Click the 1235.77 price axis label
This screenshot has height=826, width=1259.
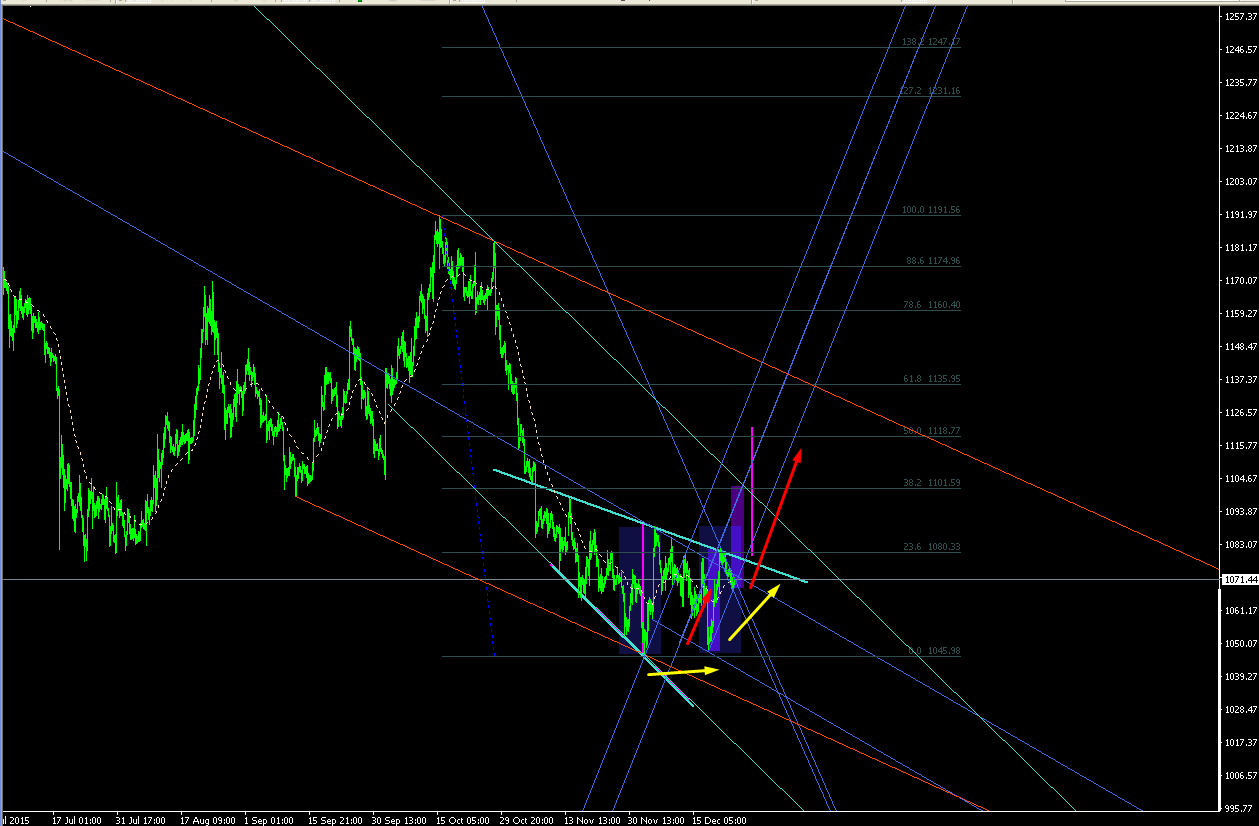coord(1241,83)
